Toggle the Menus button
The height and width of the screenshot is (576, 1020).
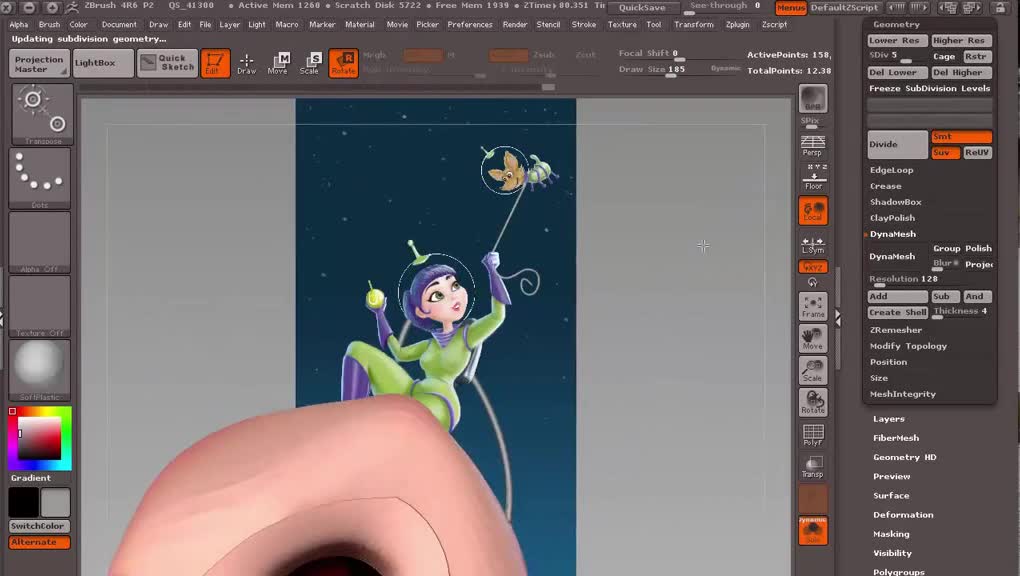coord(791,8)
